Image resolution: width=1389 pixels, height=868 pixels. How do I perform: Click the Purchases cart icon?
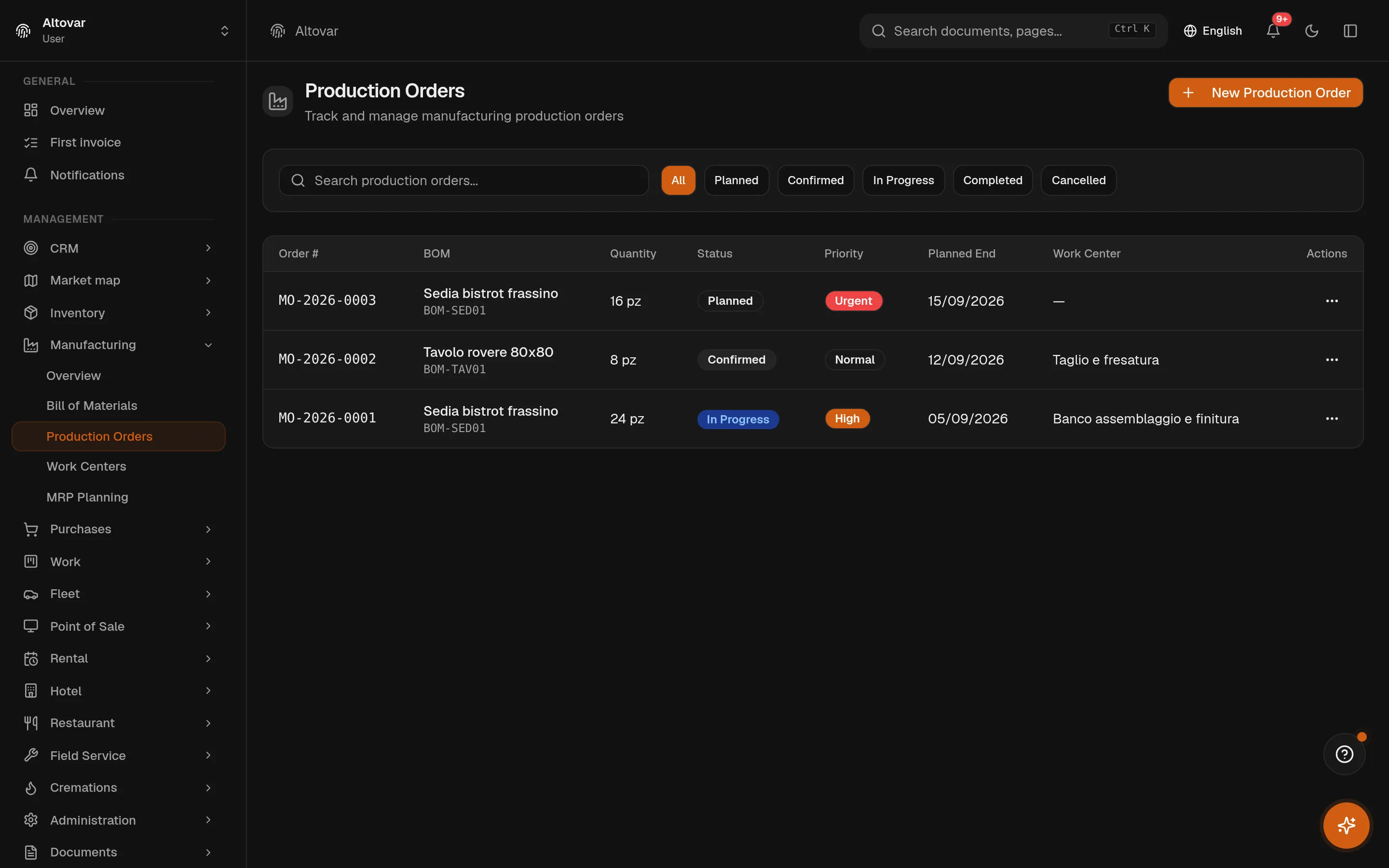pos(31,529)
